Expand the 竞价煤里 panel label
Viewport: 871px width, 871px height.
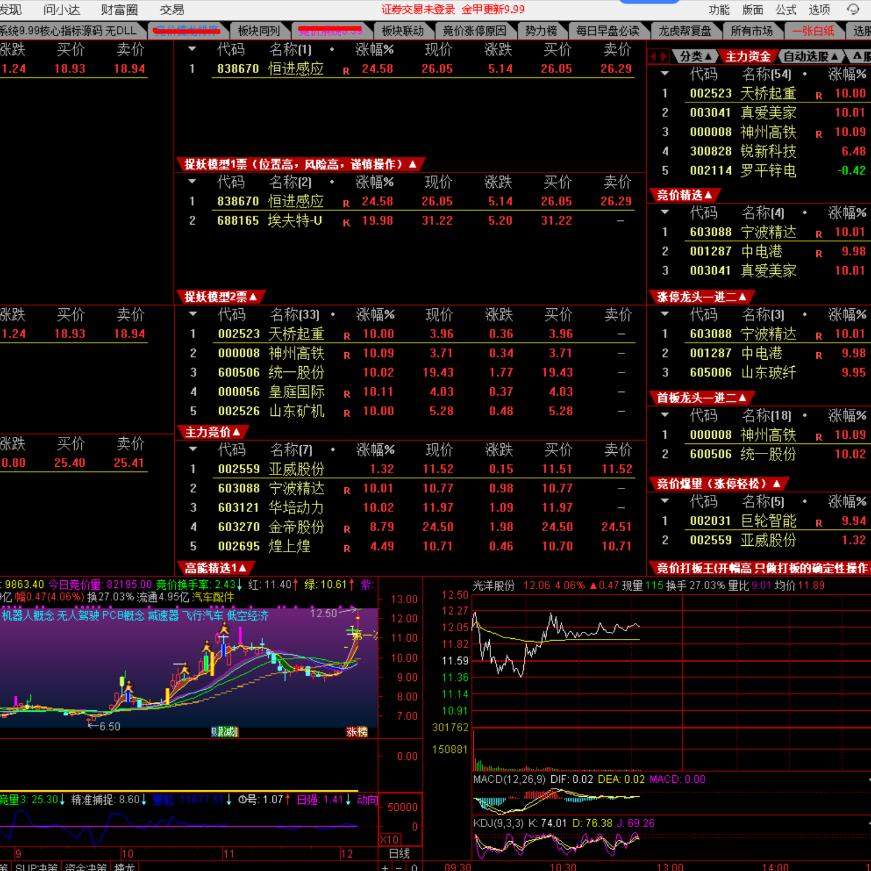point(719,484)
